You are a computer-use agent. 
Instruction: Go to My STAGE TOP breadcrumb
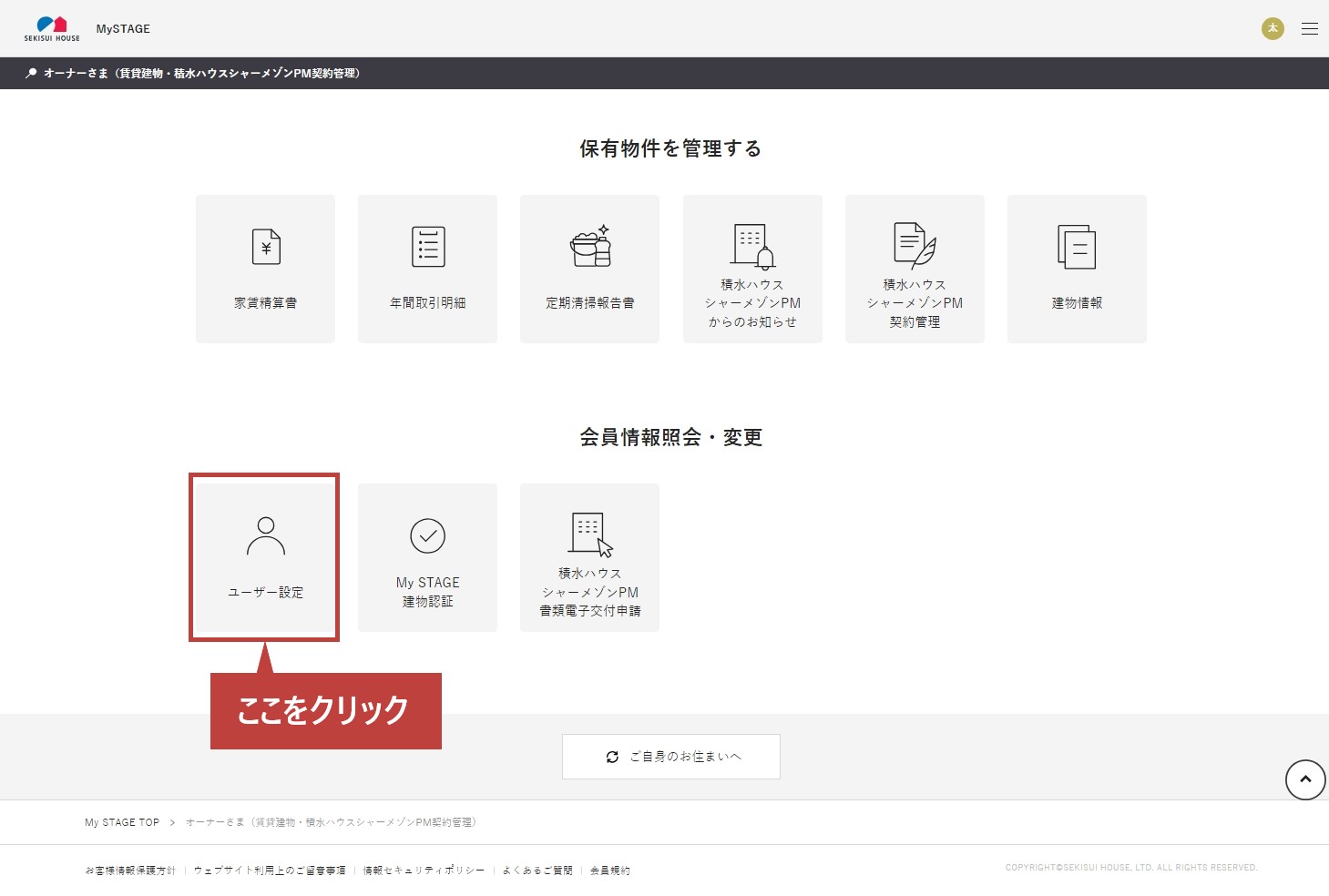coord(122,822)
